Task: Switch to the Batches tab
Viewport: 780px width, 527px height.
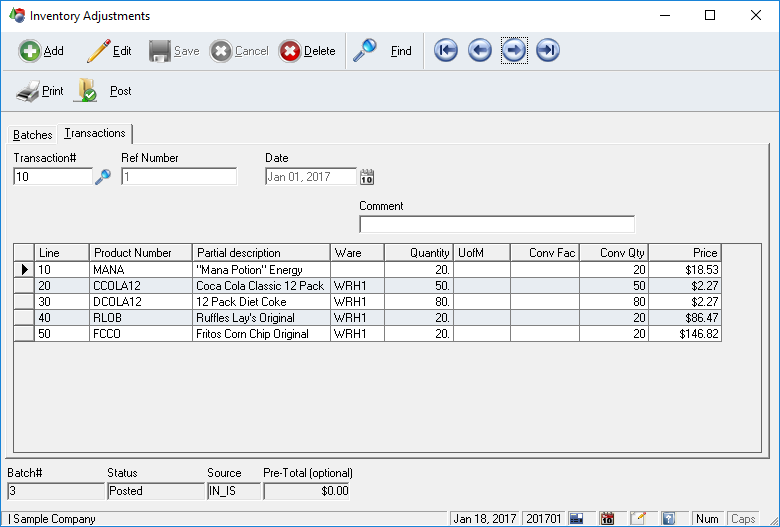Action: pos(33,135)
